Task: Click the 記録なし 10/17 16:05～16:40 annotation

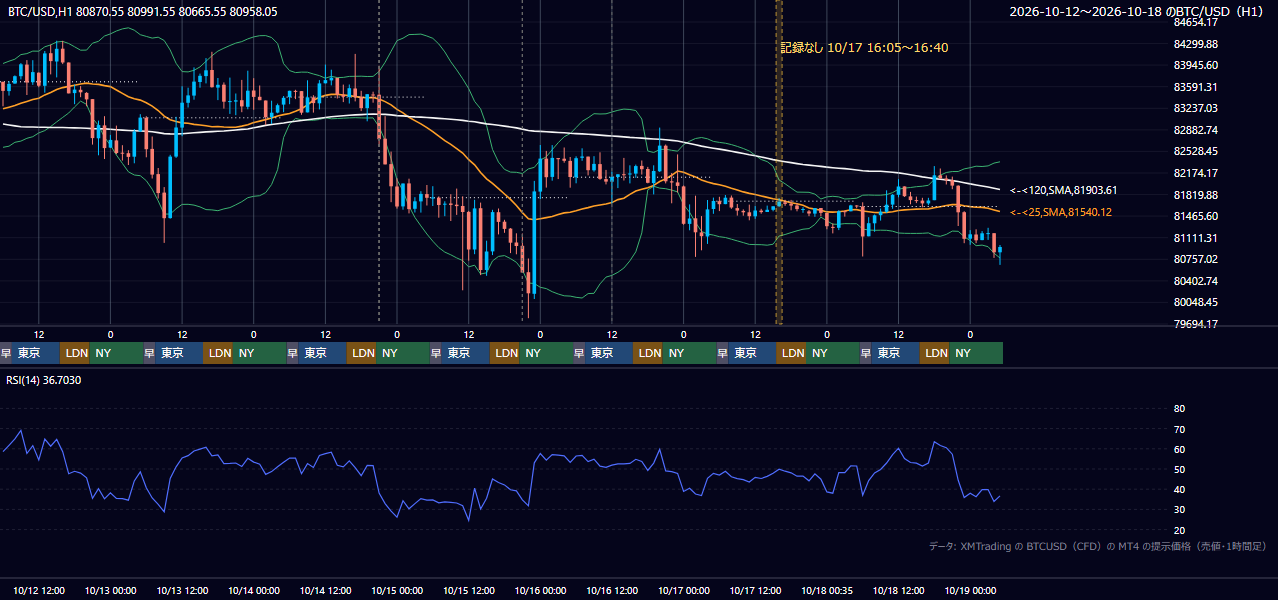Action: point(864,47)
